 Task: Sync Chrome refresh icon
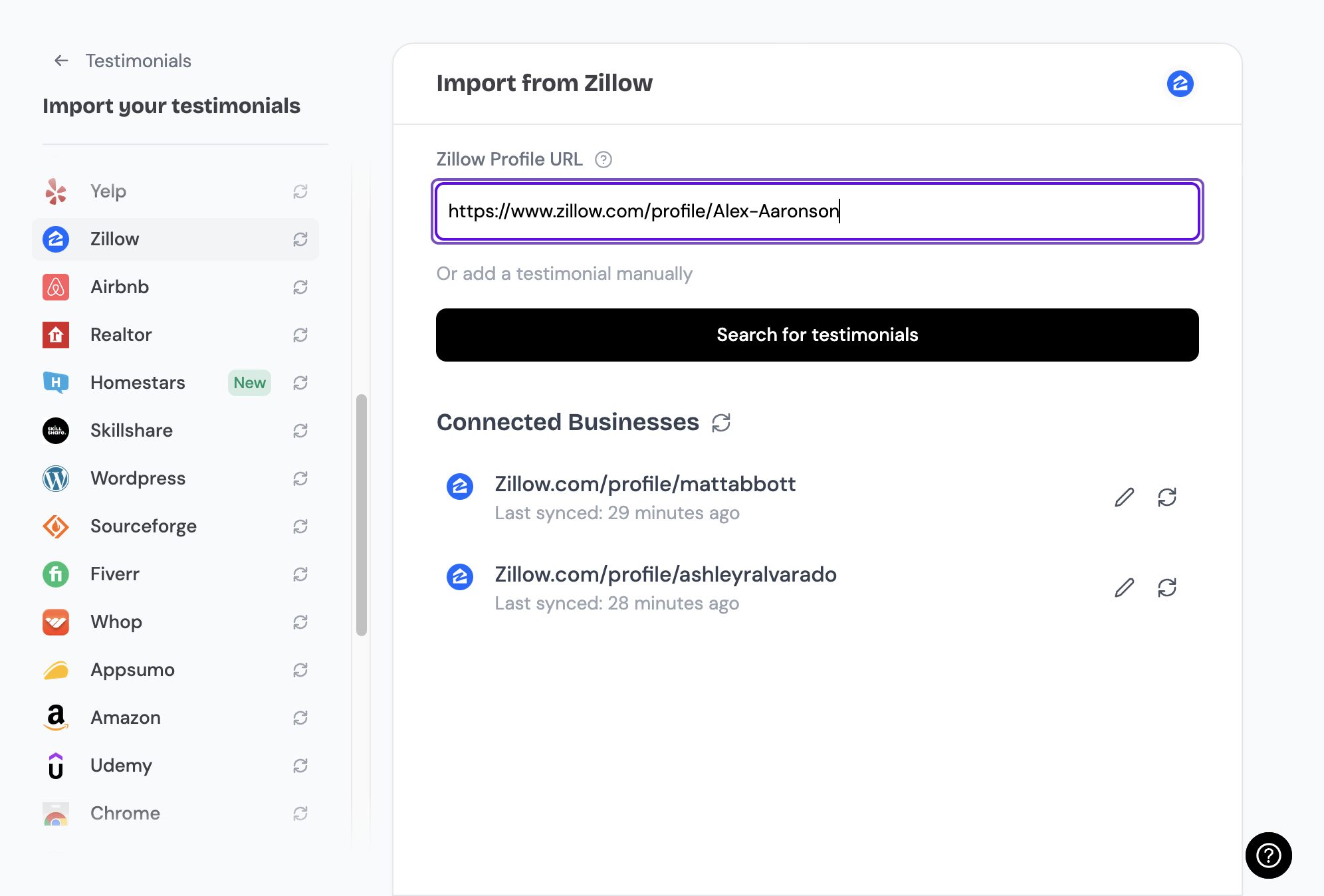(x=300, y=814)
